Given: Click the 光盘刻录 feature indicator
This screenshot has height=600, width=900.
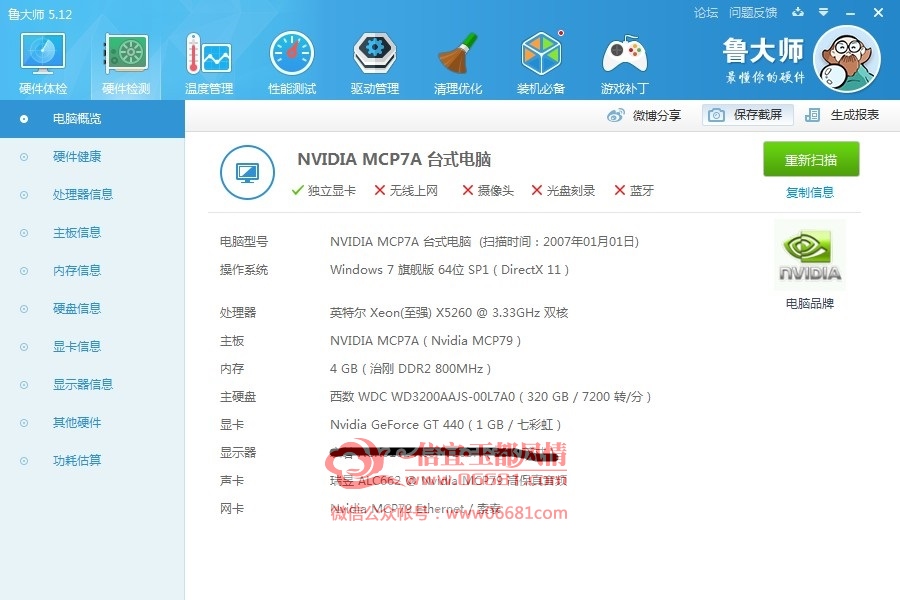Looking at the screenshot, I should click(x=563, y=191).
